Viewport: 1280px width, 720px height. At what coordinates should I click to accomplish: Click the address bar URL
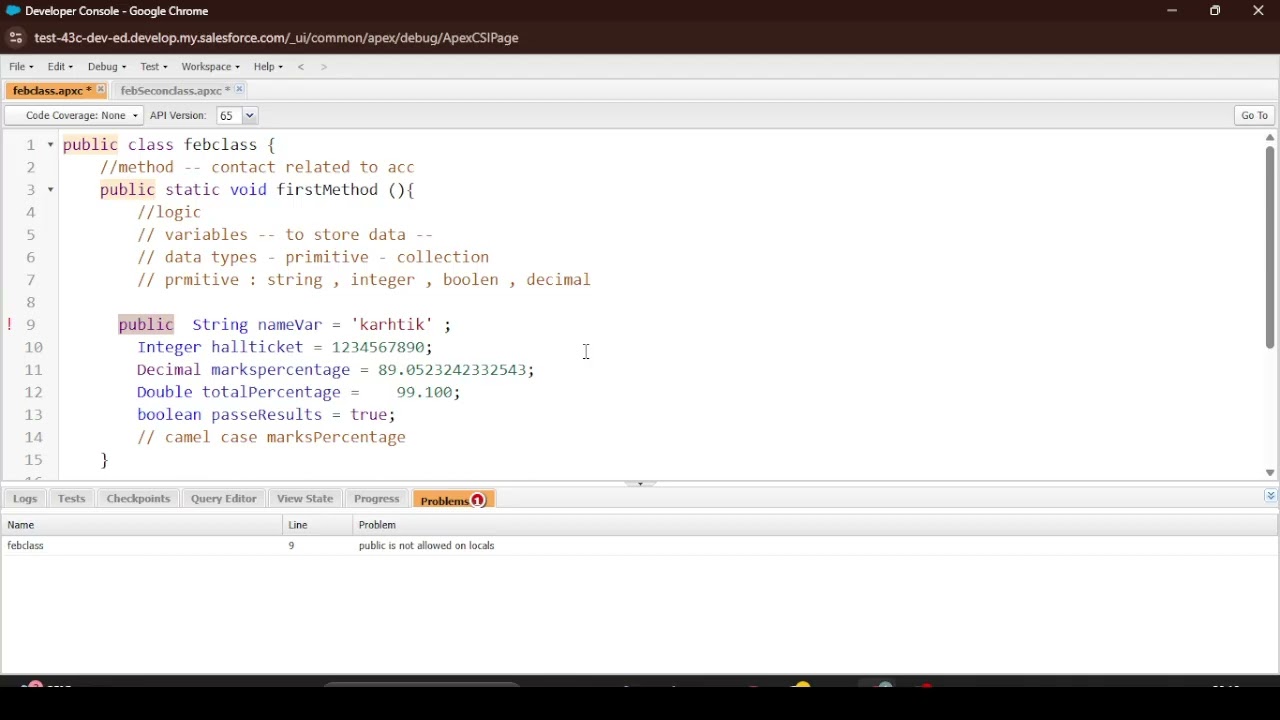point(276,38)
